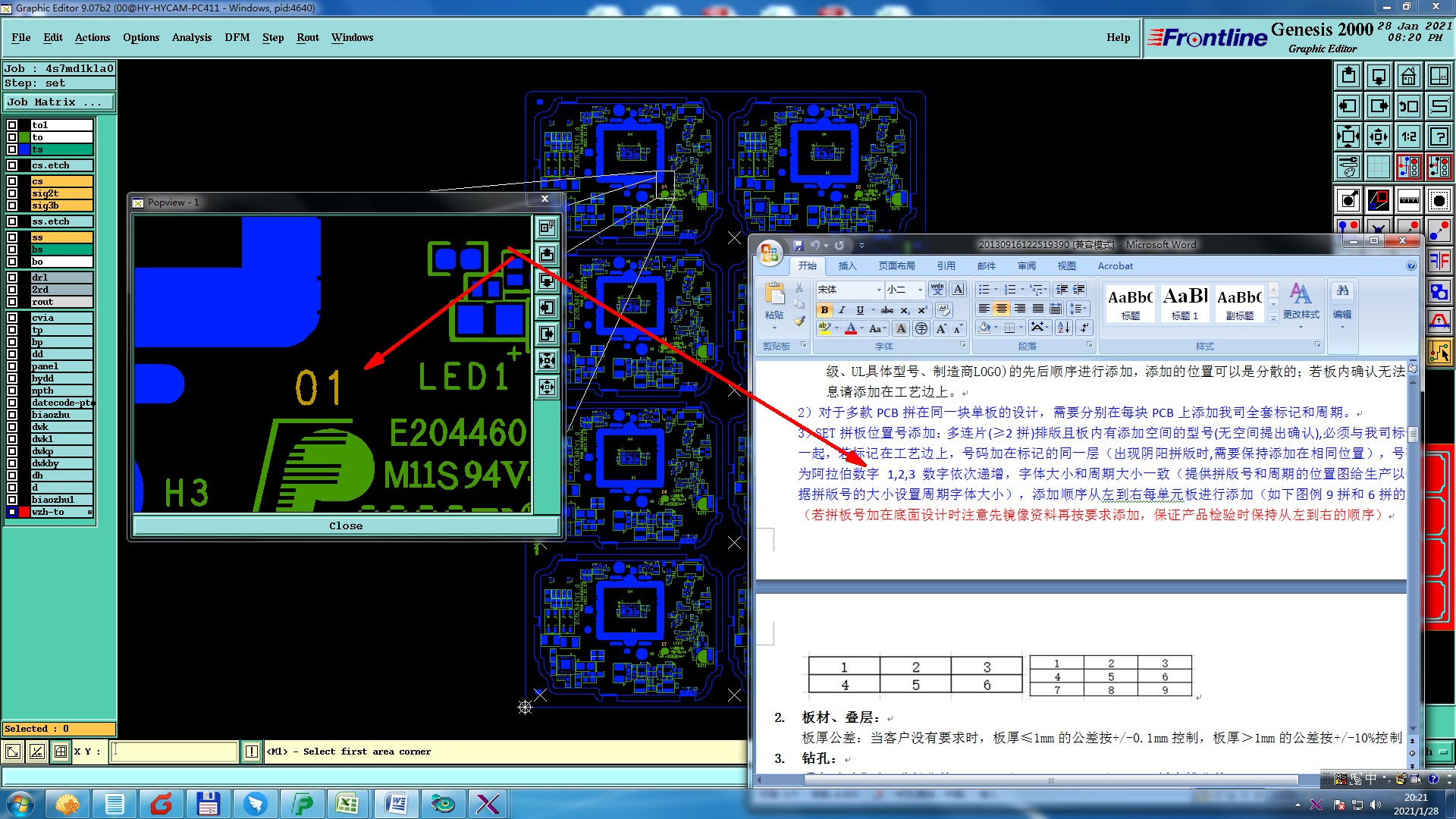The width and height of the screenshot is (1456, 819).
Task: Switch to the 页面布局 ribbon tab
Action: 896,266
